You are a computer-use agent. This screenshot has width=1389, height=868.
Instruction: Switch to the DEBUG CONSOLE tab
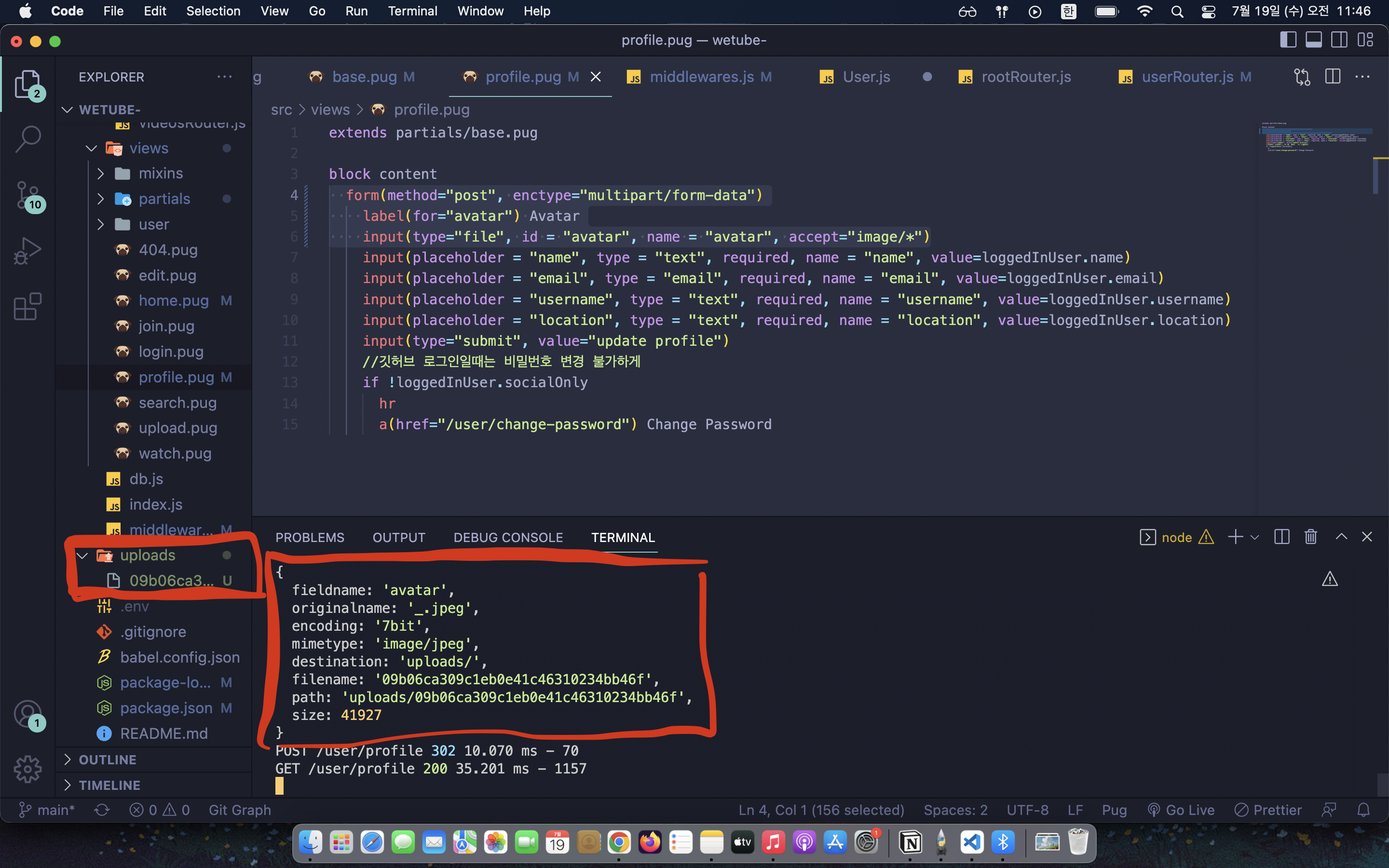pos(508,537)
